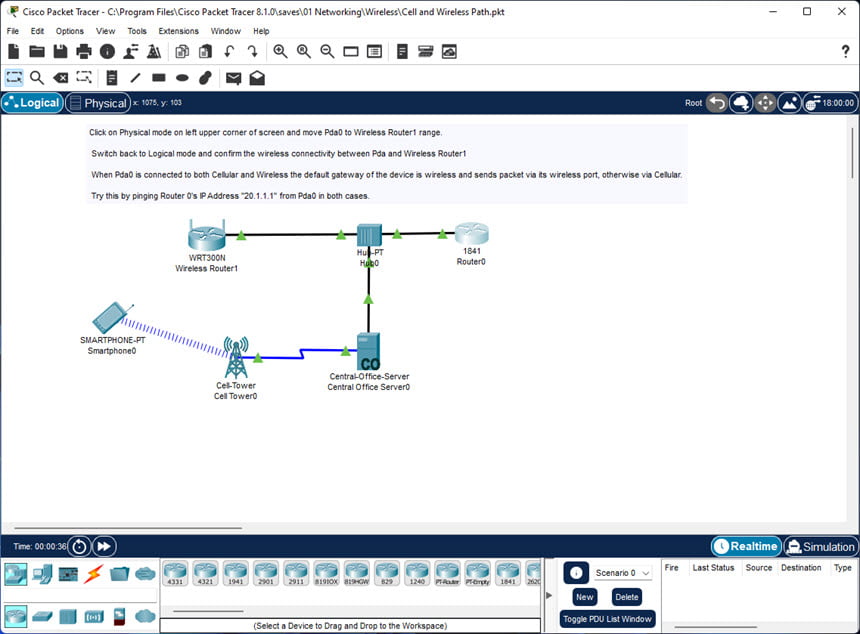Open the File menu

[13, 31]
